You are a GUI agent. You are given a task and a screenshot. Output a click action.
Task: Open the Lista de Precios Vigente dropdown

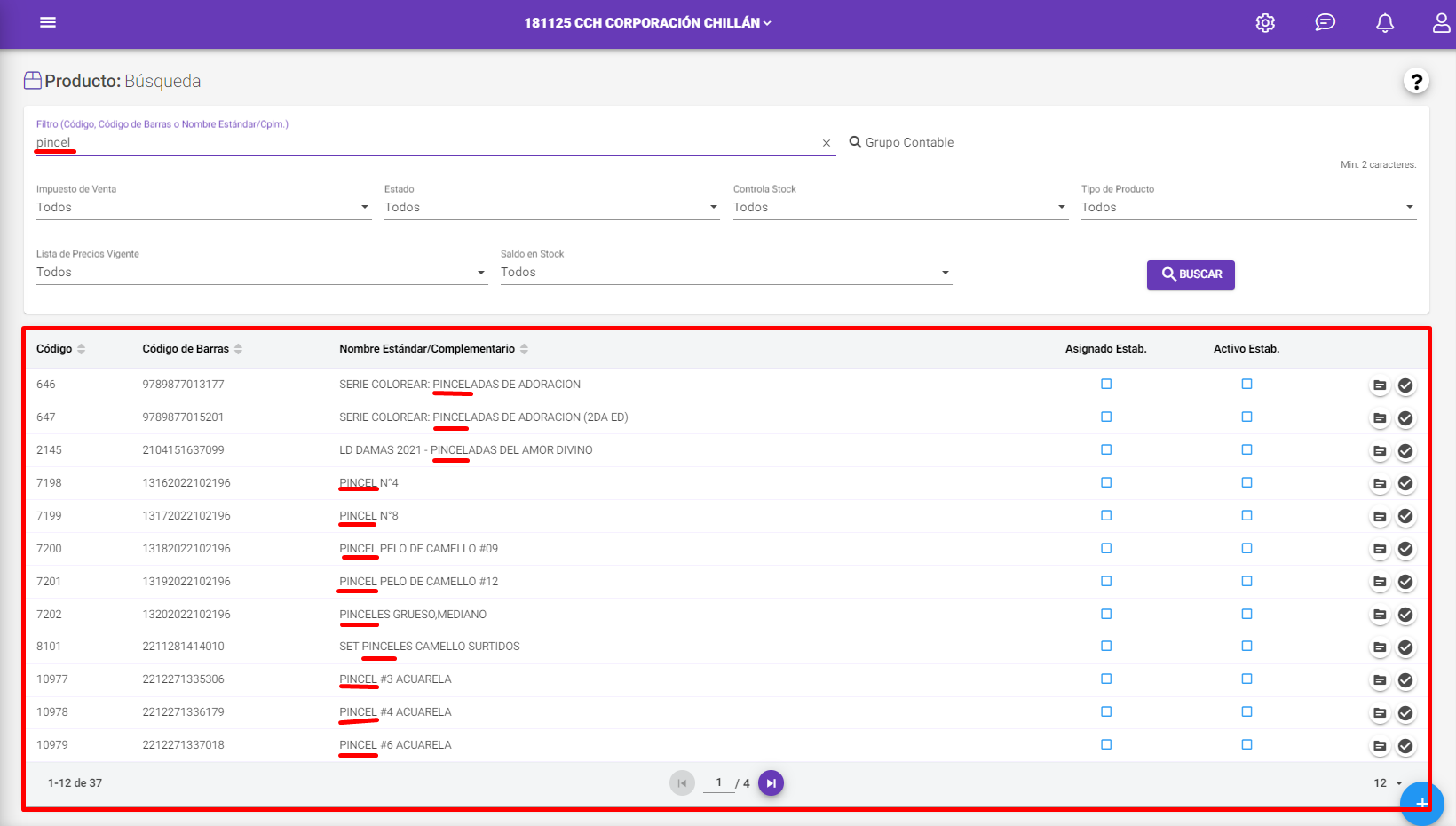(x=262, y=273)
